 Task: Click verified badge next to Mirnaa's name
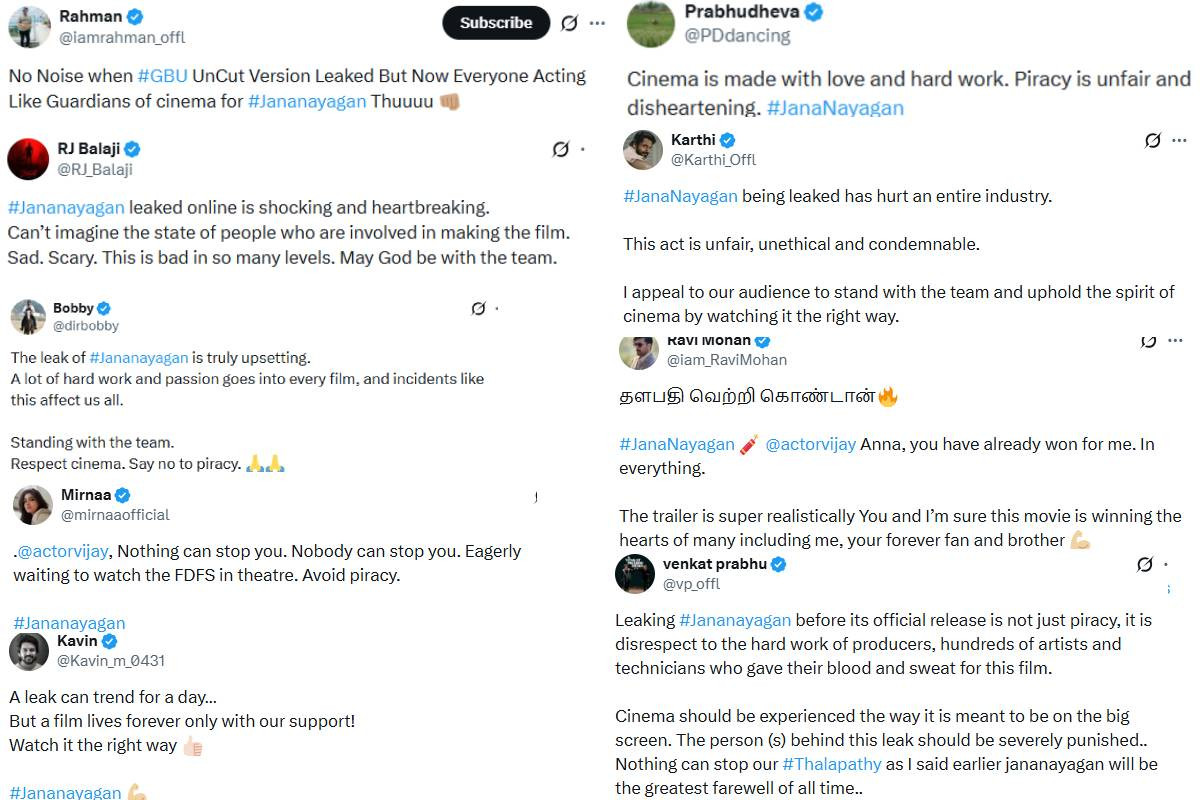coord(122,495)
